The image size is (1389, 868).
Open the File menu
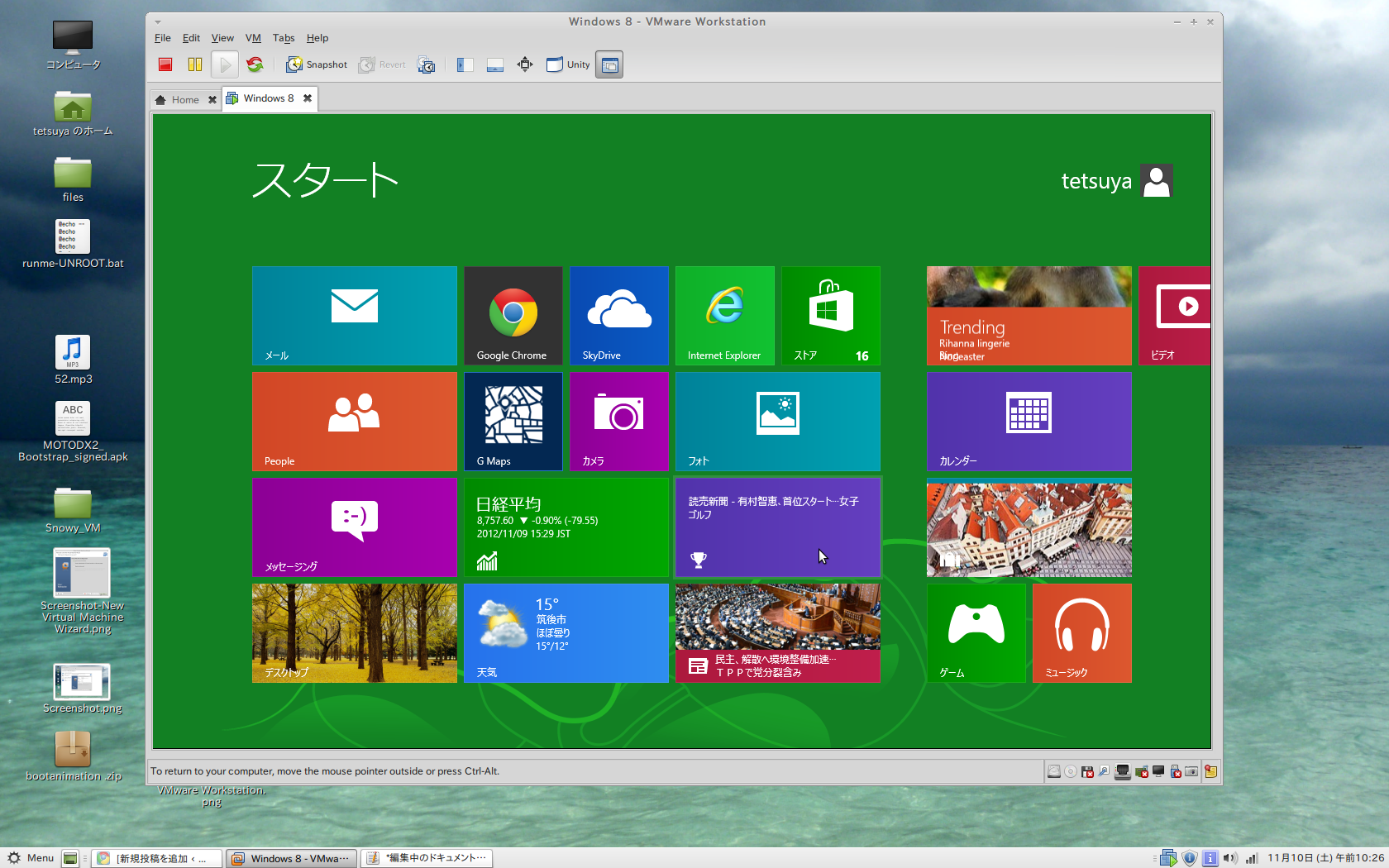pyautogui.click(x=163, y=38)
